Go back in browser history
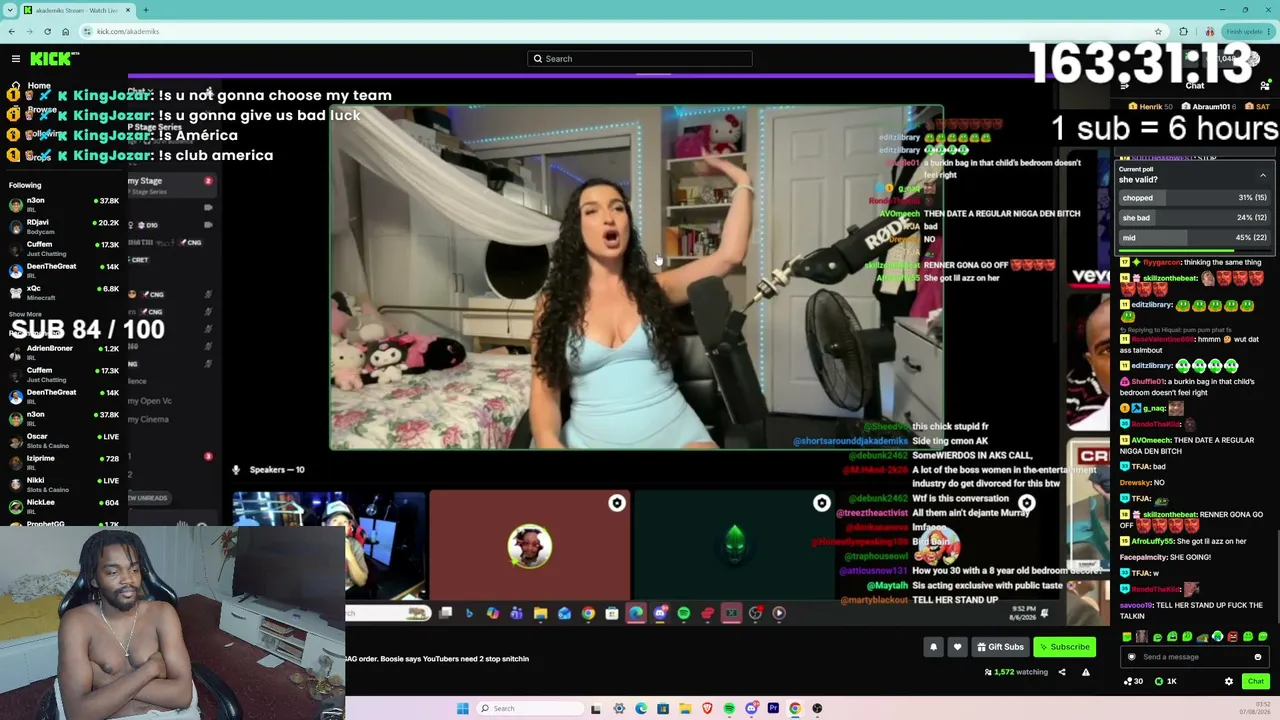1280x720 pixels. (x=12, y=31)
